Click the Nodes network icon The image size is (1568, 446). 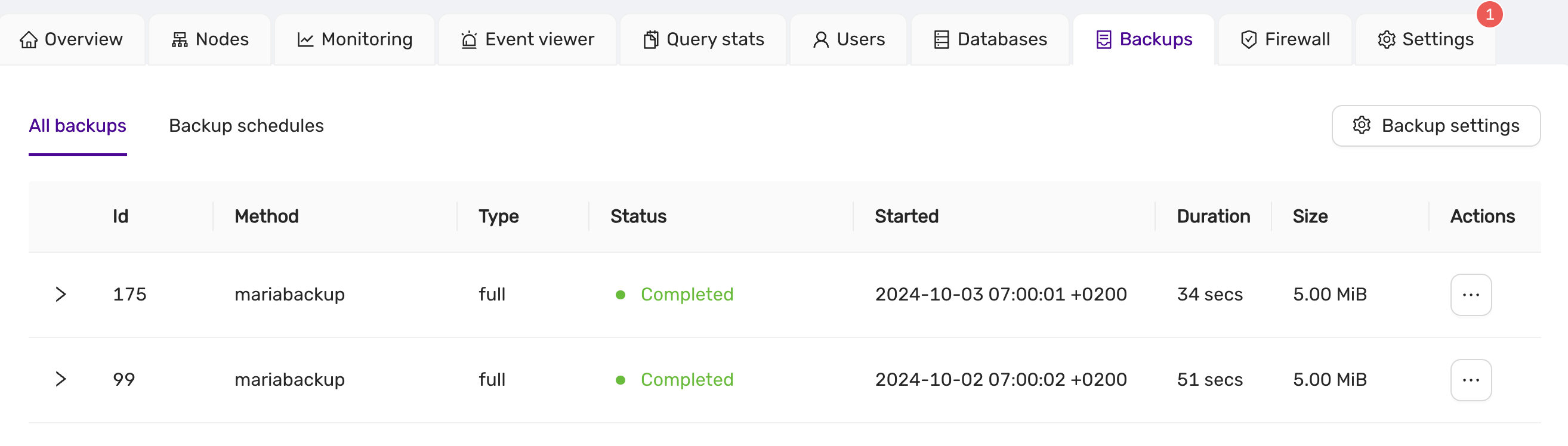(180, 40)
